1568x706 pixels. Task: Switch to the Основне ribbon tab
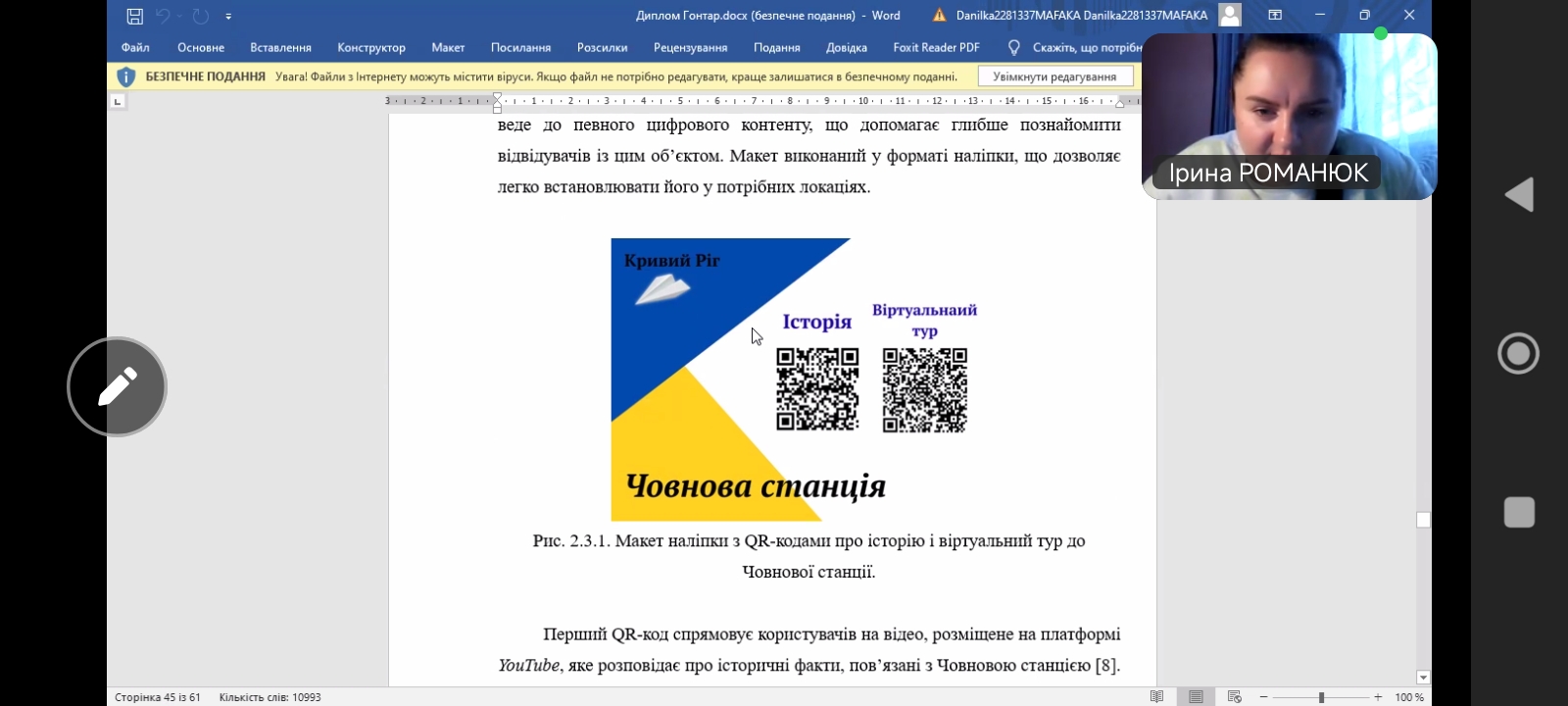click(x=201, y=47)
